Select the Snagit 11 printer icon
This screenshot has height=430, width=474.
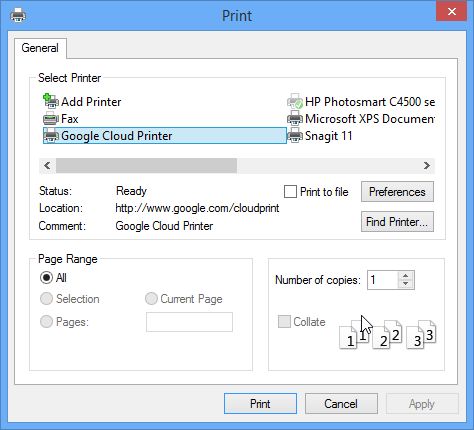click(x=295, y=136)
